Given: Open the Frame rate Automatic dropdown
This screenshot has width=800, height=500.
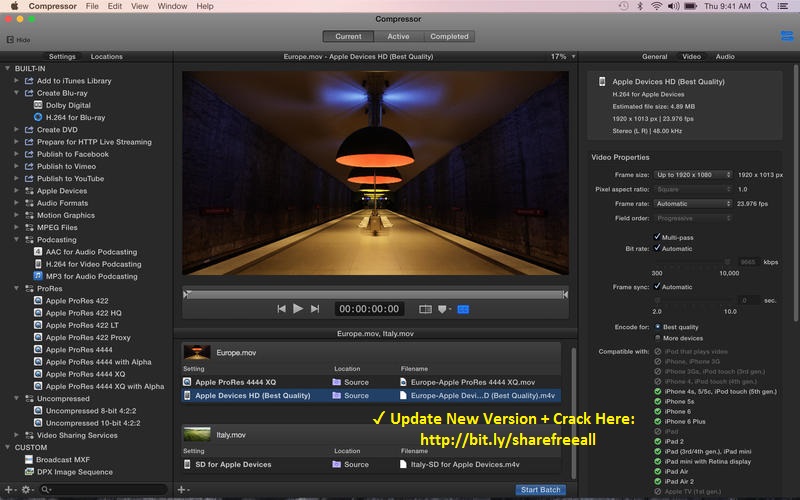Looking at the screenshot, I should pyautogui.click(x=693, y=204).
